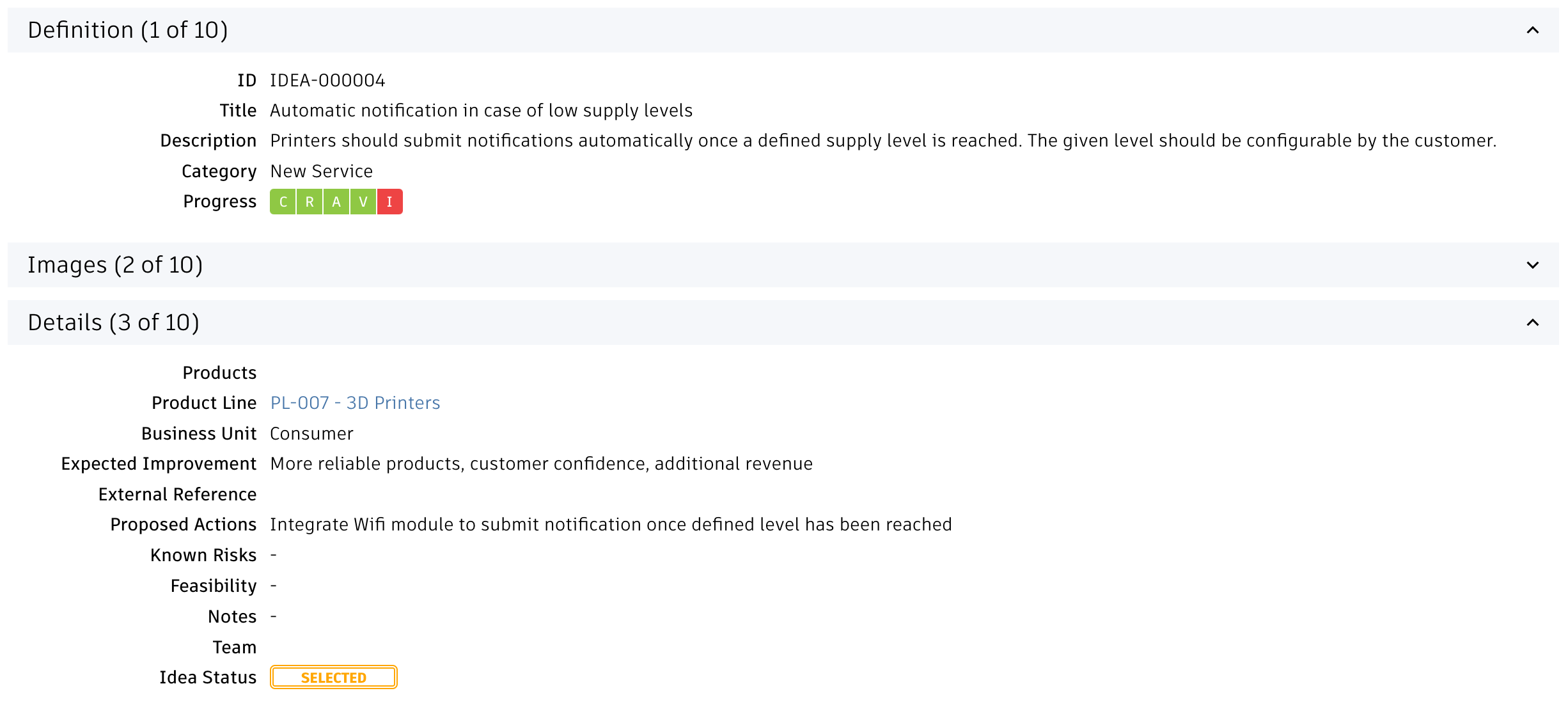Collapse the Definition section chevron
The width and height of the screenshot is (1568, 709).
click(1532, 30)
